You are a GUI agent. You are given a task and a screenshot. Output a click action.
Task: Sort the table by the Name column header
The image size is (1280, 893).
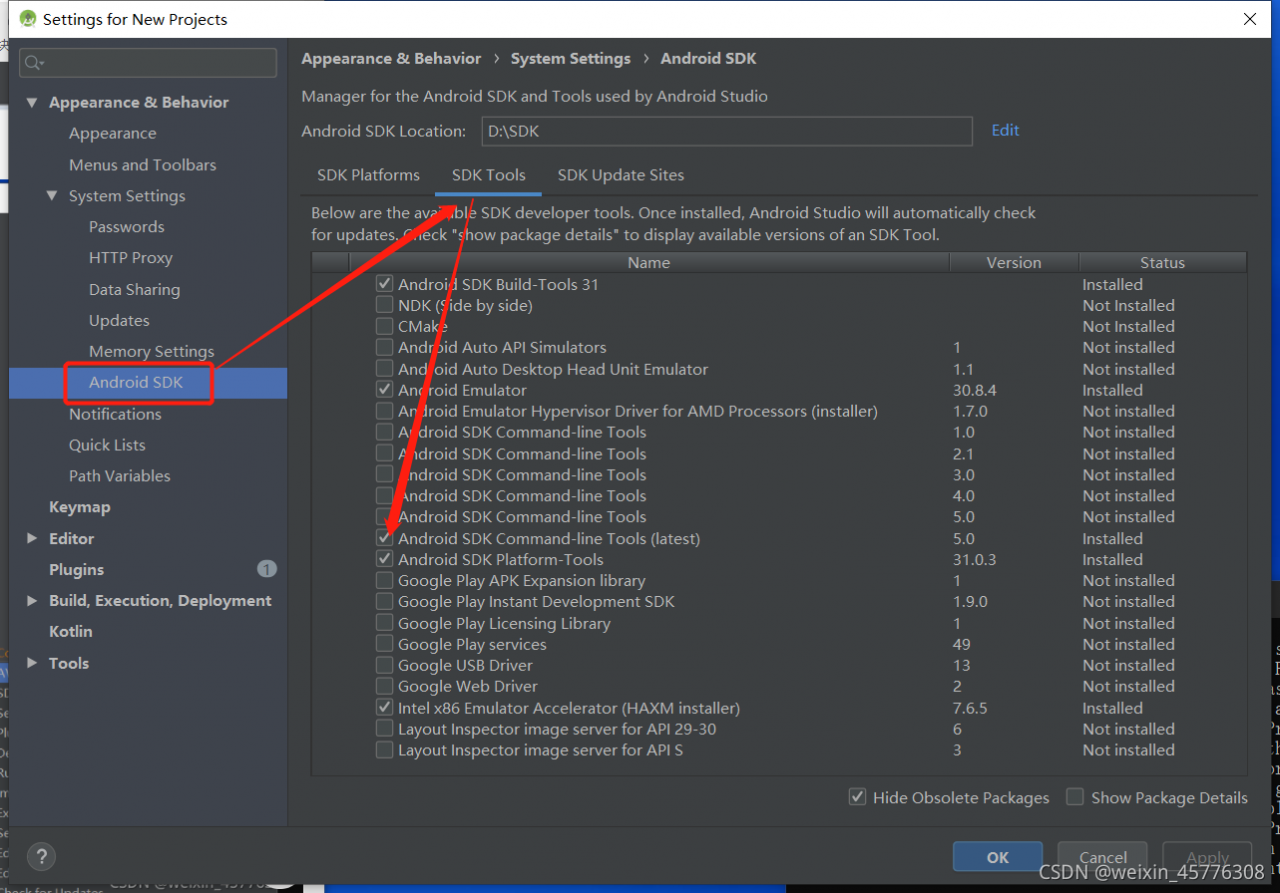pyautogui.click(x=649, y=262)
